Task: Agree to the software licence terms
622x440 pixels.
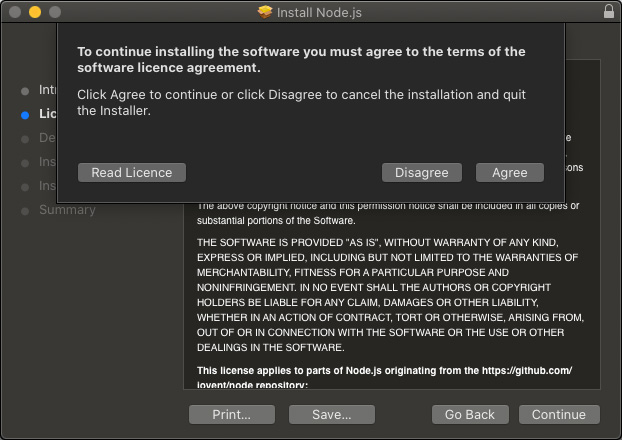Action: 509,172
